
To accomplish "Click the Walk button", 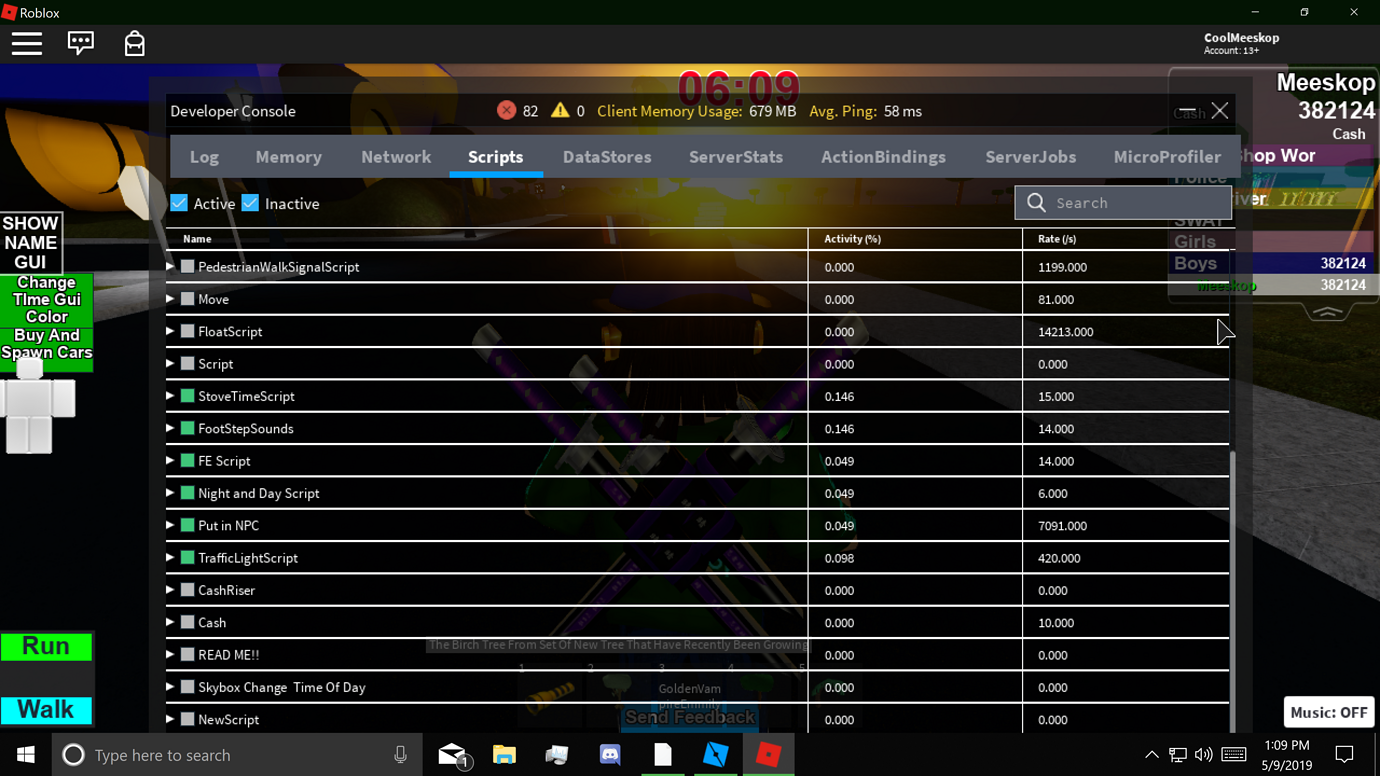I will [x=46, y=710].
